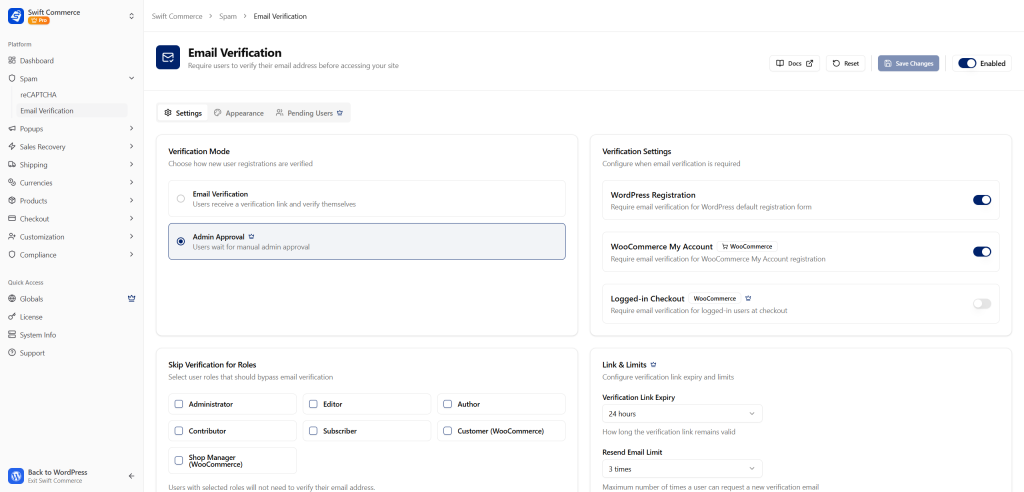This screenshot has height=492, width=1024.
Task: Click the Reset button
Action: [x=846, y=63]
